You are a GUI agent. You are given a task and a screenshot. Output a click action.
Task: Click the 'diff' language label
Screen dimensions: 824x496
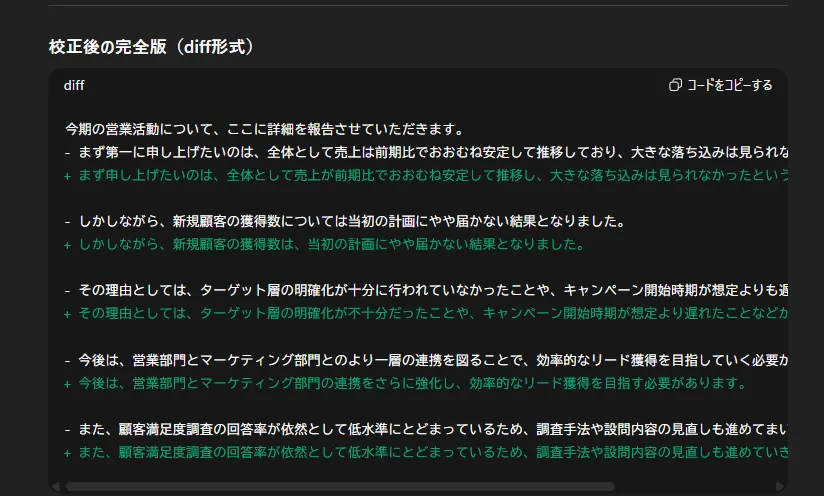pos(74,85)
